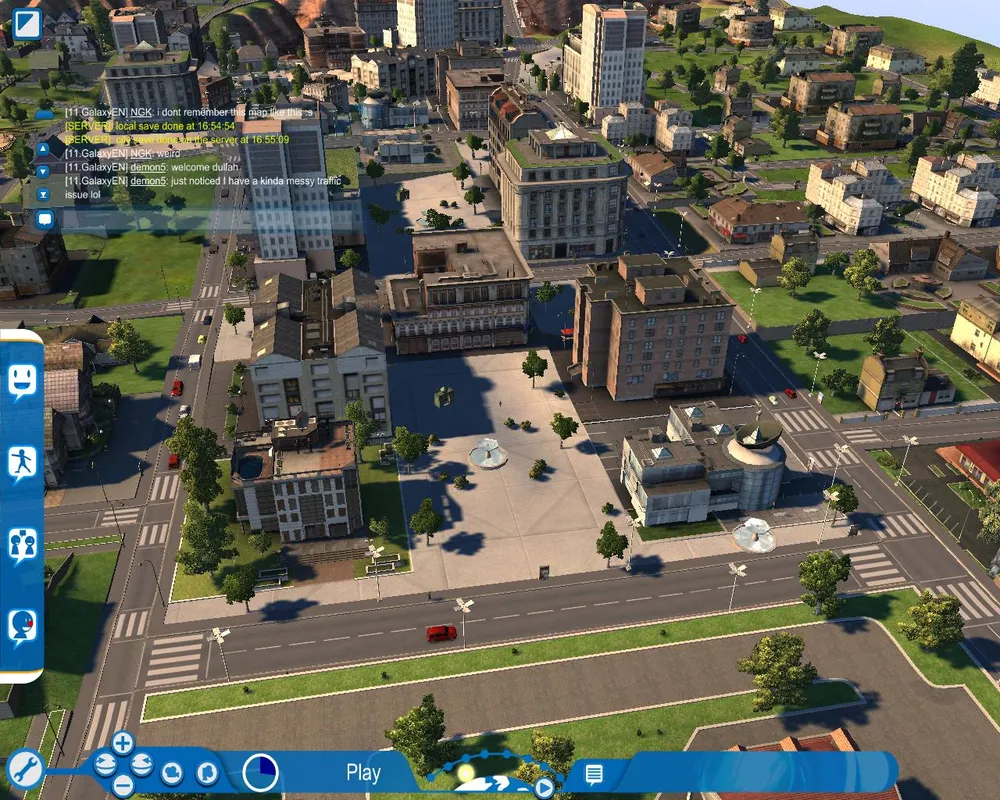Click the left camera view button
This screenshot has height=800, width=1000.
173,772
